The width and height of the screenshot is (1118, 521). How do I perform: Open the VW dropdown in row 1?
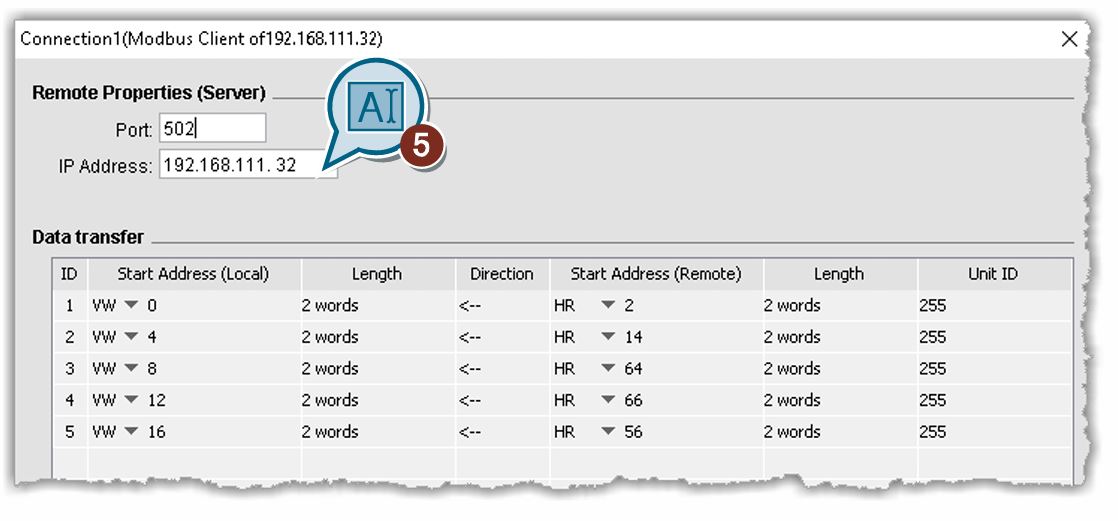click(131, 305)
